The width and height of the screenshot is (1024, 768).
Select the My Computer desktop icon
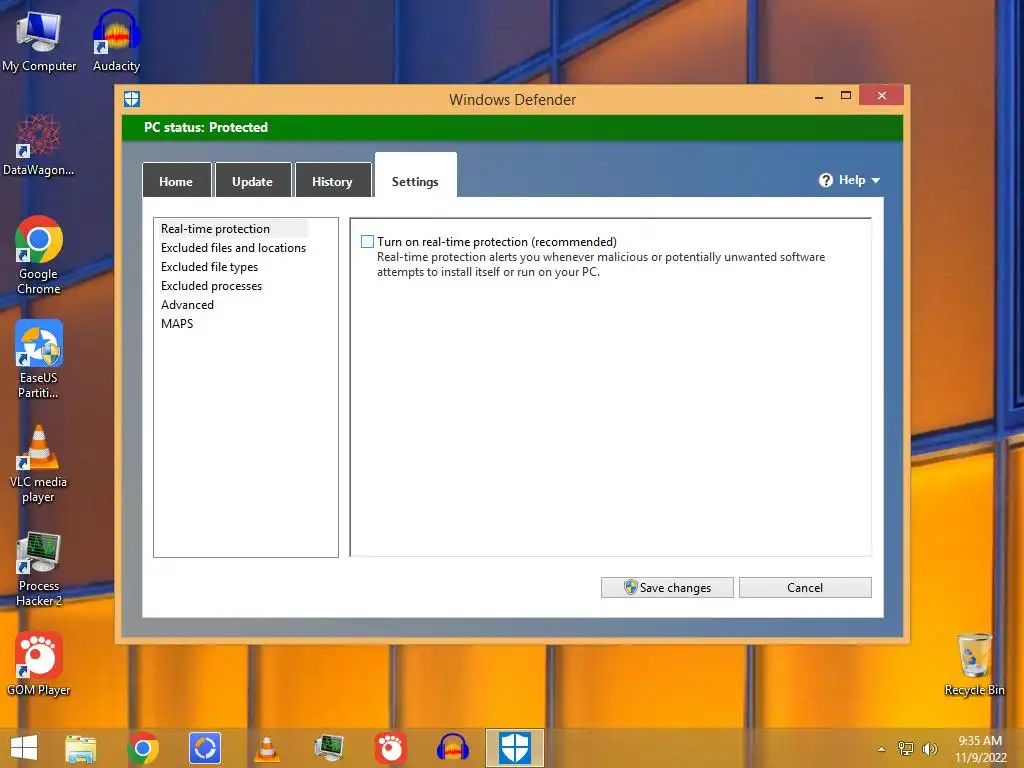[x=39, y=42]
